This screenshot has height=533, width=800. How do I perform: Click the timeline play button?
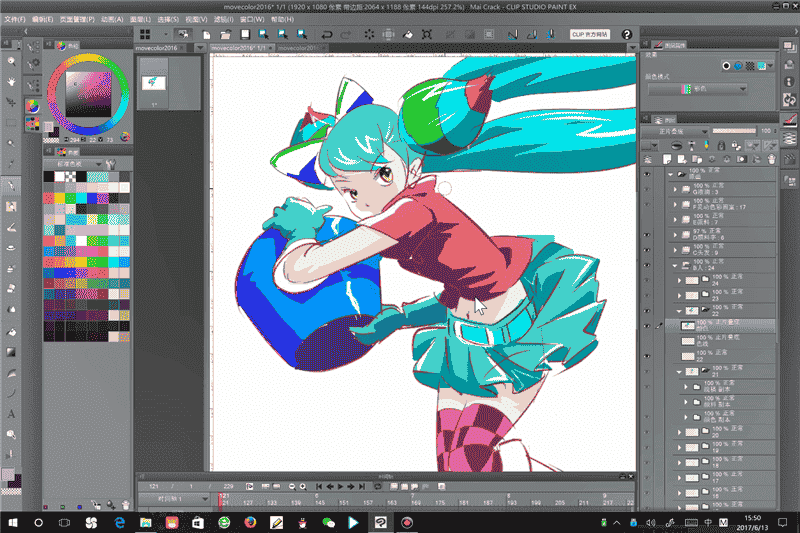click(340, 487)
